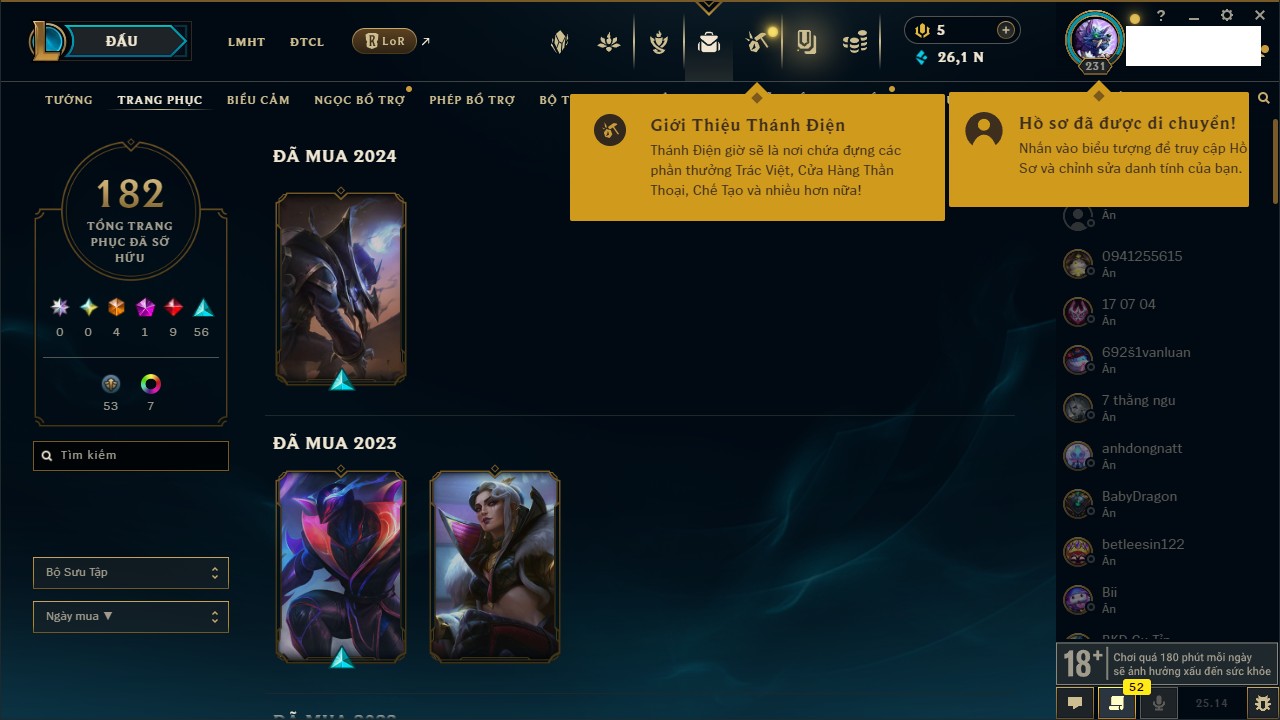The image size is (1280, 720).
Task: Click the profile avatar level 231
Action: tap(1095, 42)
